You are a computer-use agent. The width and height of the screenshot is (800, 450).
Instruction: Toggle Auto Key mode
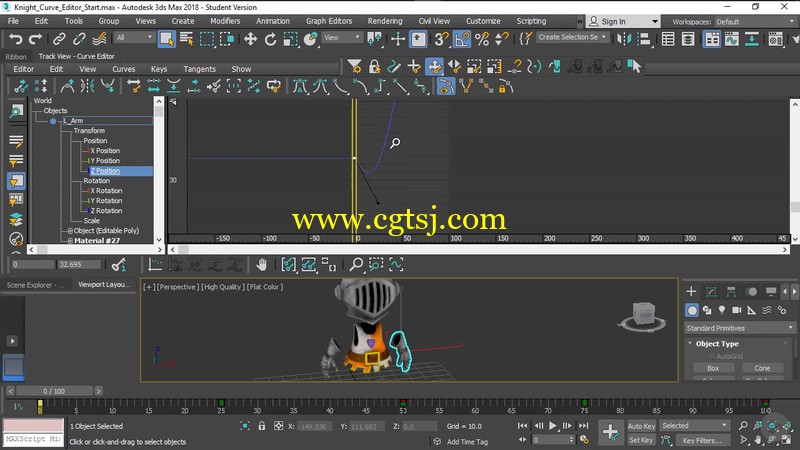(641, 426)
